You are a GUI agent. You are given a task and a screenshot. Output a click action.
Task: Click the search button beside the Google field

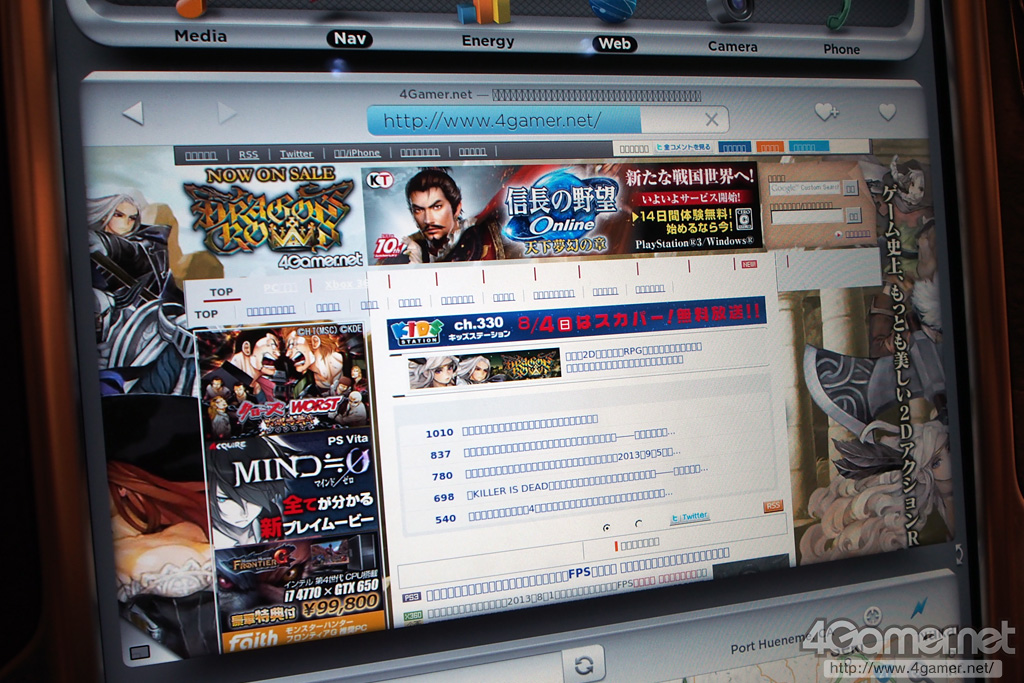[850, 189]
